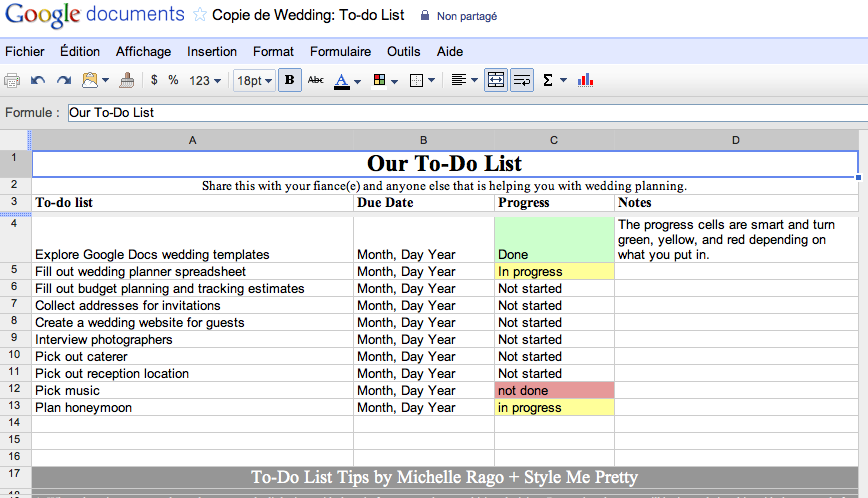
Task: Expand the 123 number format dropdown
Action: point(205,80)
